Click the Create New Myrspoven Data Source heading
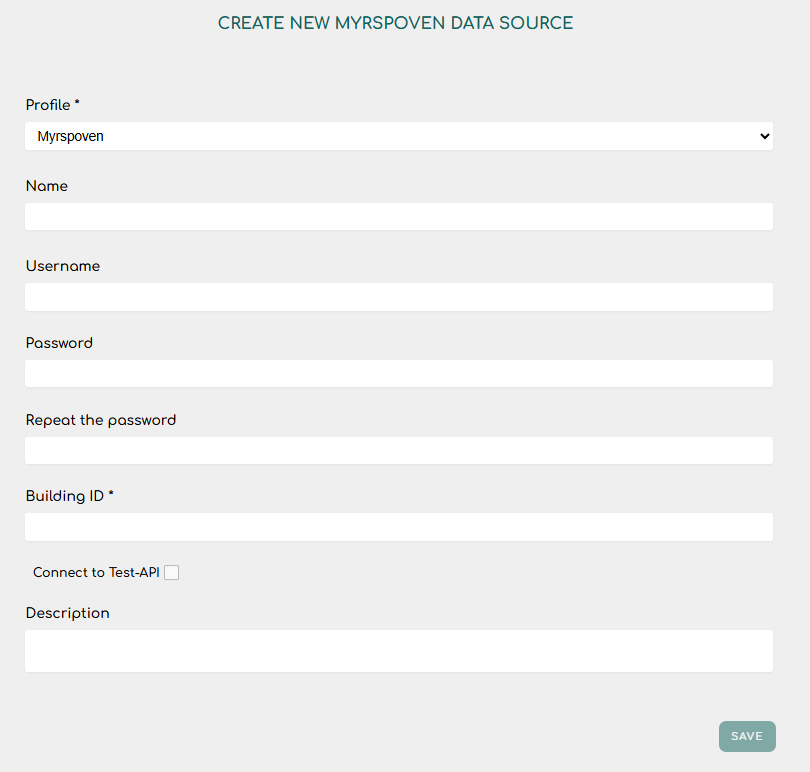The height and width of the screenshot is (772, 810). tap(395, 23)
